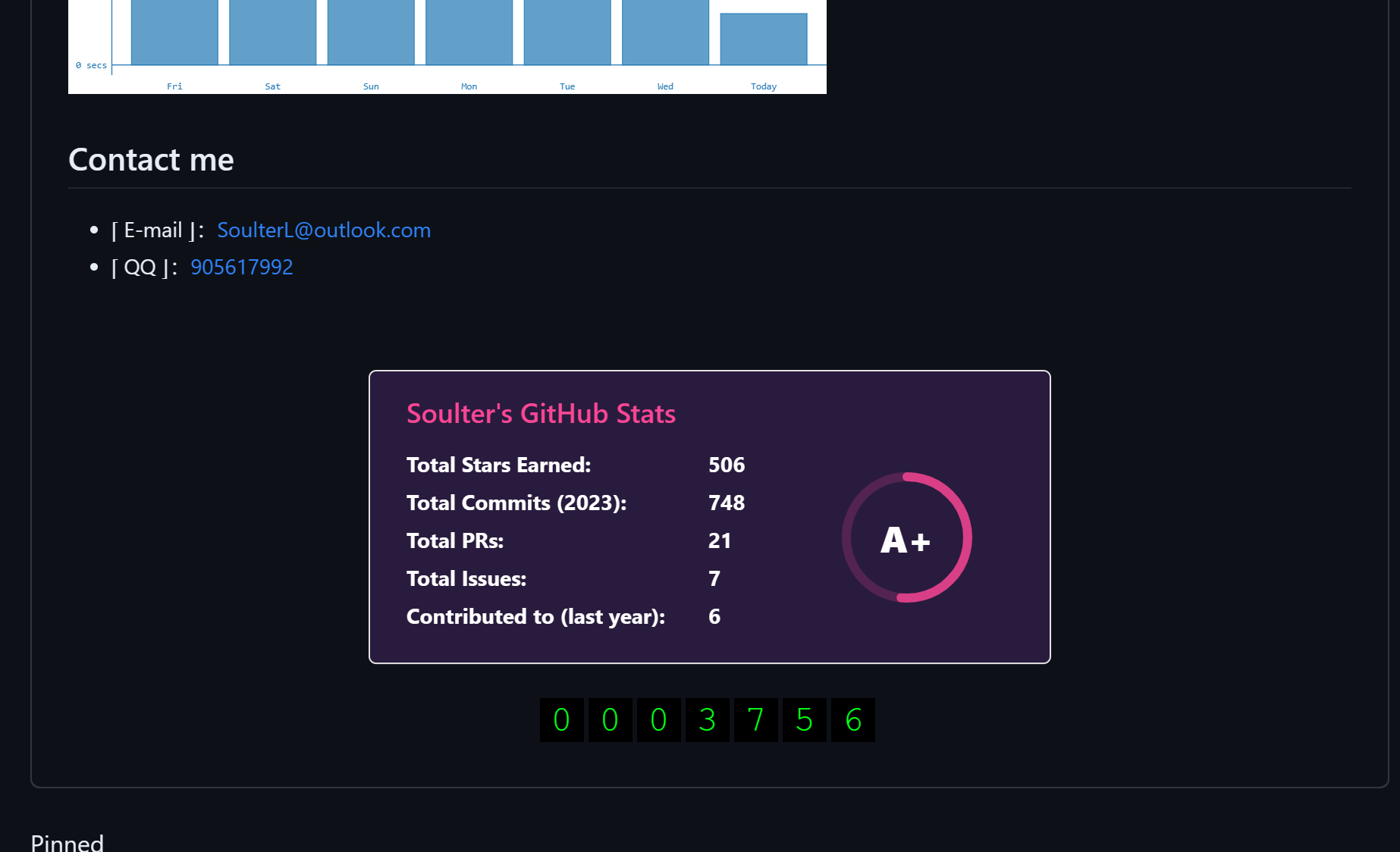Click the Total Commits (2023) row
This screenshot has width=1400, height=852.
516,503
